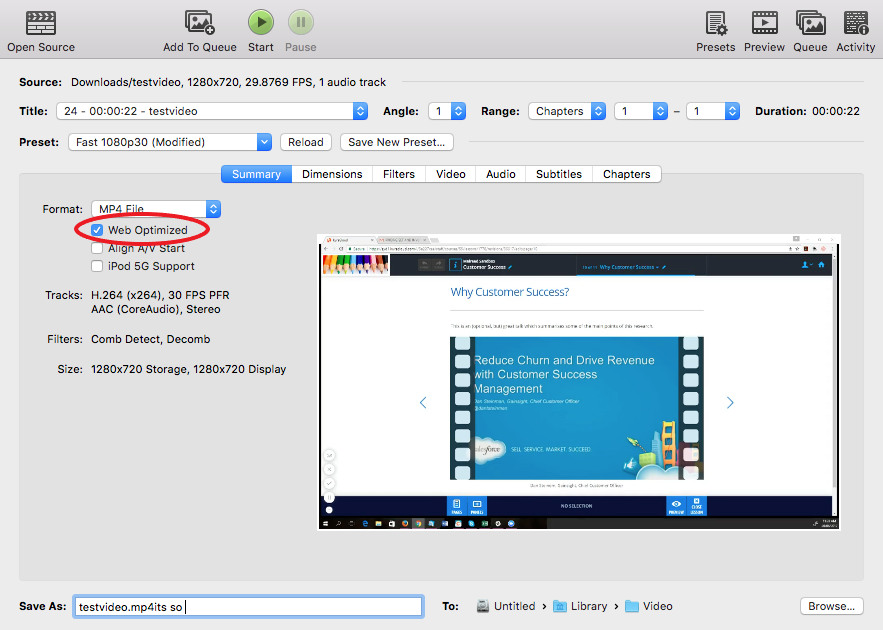Click the Add To Queue icon
This screenshot has width=883, height=630.
tap(200, 23)
